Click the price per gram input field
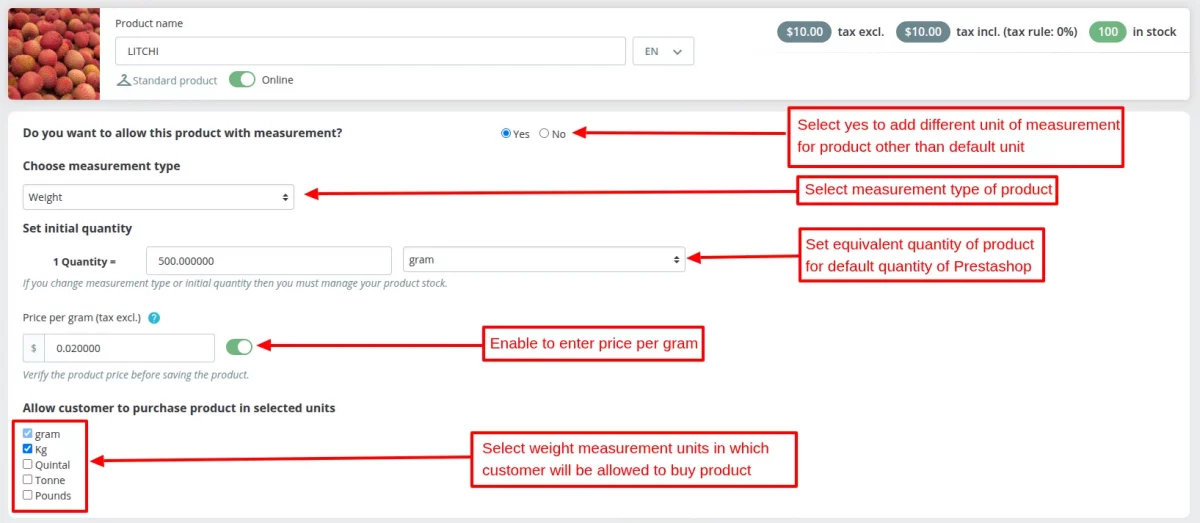 click(129, 348)
